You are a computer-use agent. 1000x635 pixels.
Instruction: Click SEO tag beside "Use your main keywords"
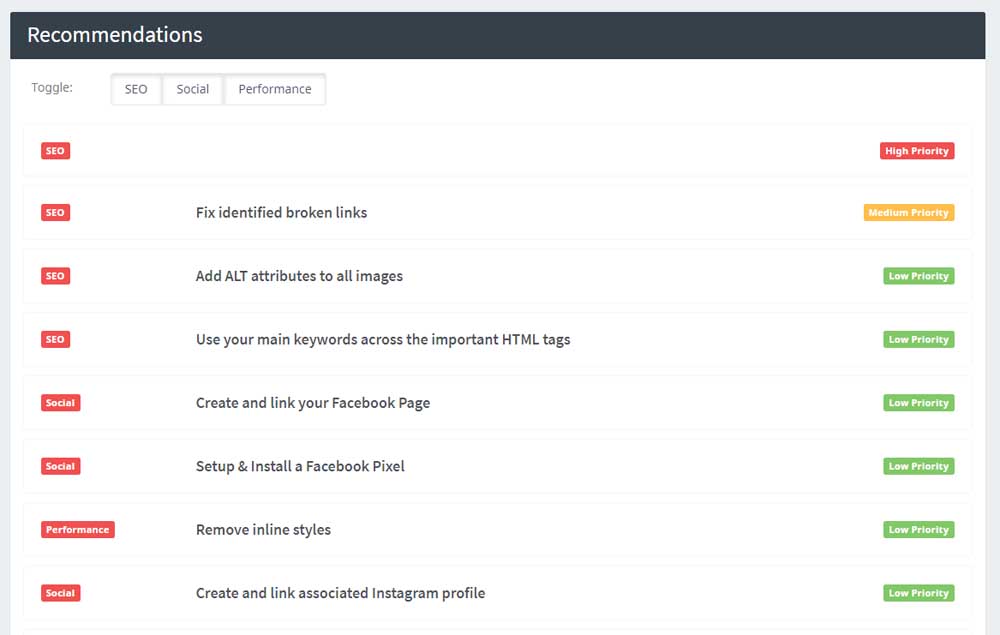click(x=55, y=339)
